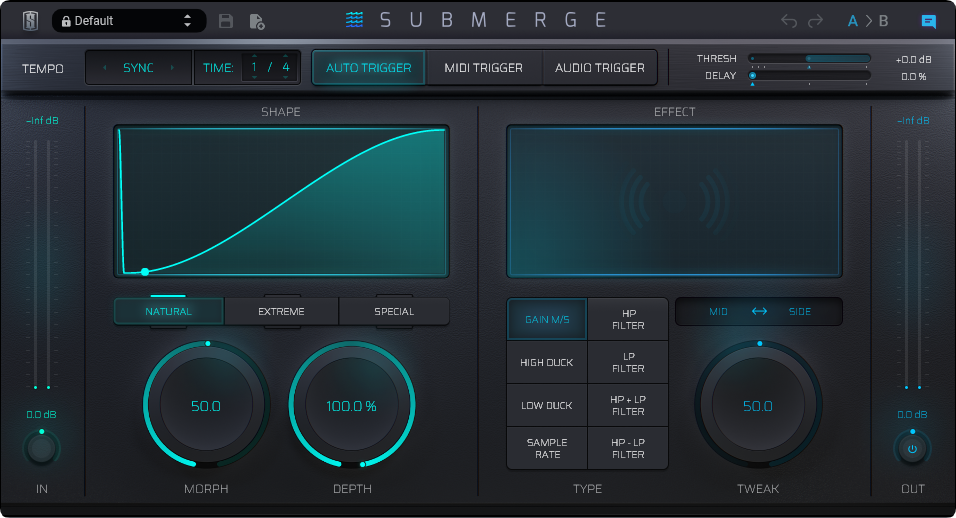
Task: Click the input -Inf dB meter reading
Action: tap(42, 121)
